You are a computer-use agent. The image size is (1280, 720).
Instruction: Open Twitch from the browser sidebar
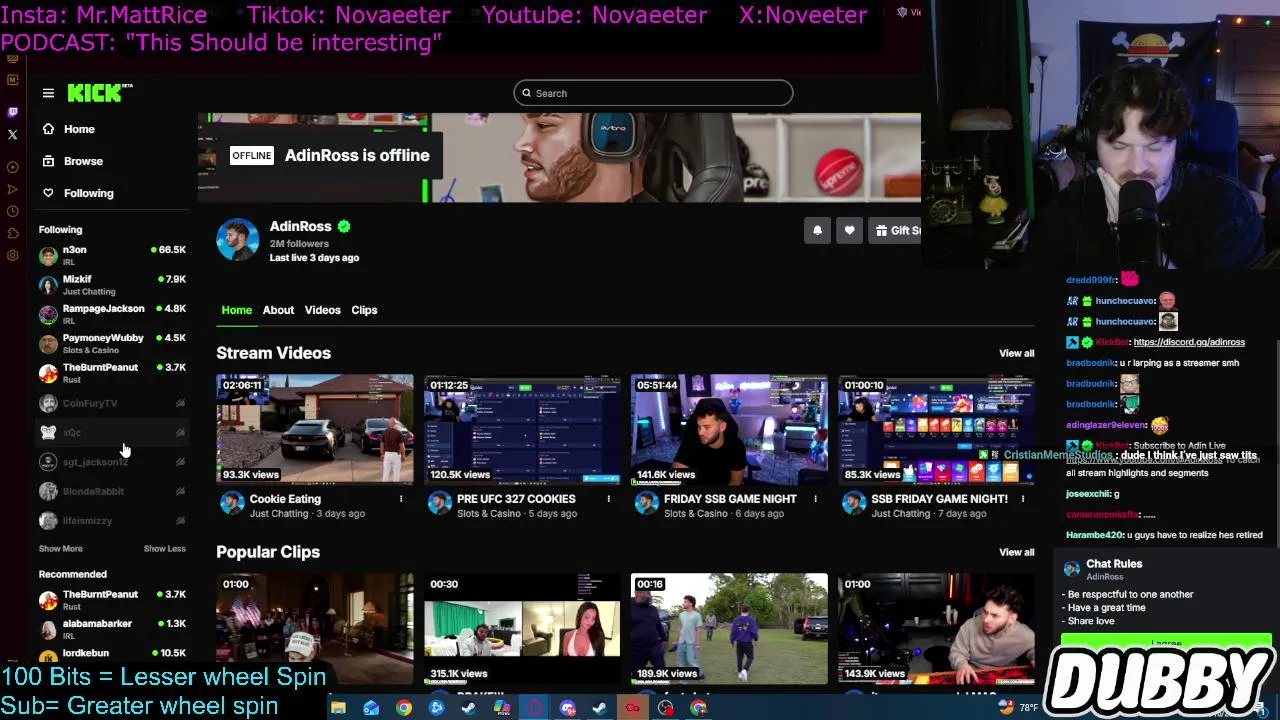pos(12,112)
